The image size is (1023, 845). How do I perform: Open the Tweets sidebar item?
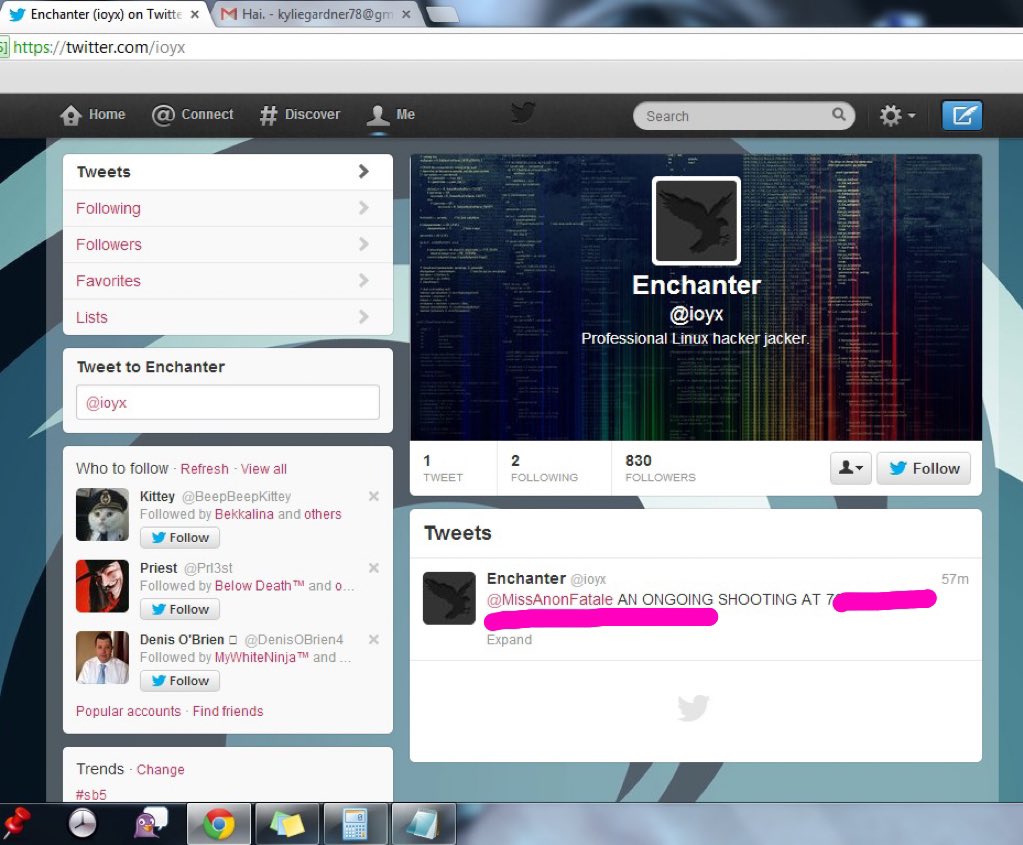pyautogui.click(x=228, y=172)
